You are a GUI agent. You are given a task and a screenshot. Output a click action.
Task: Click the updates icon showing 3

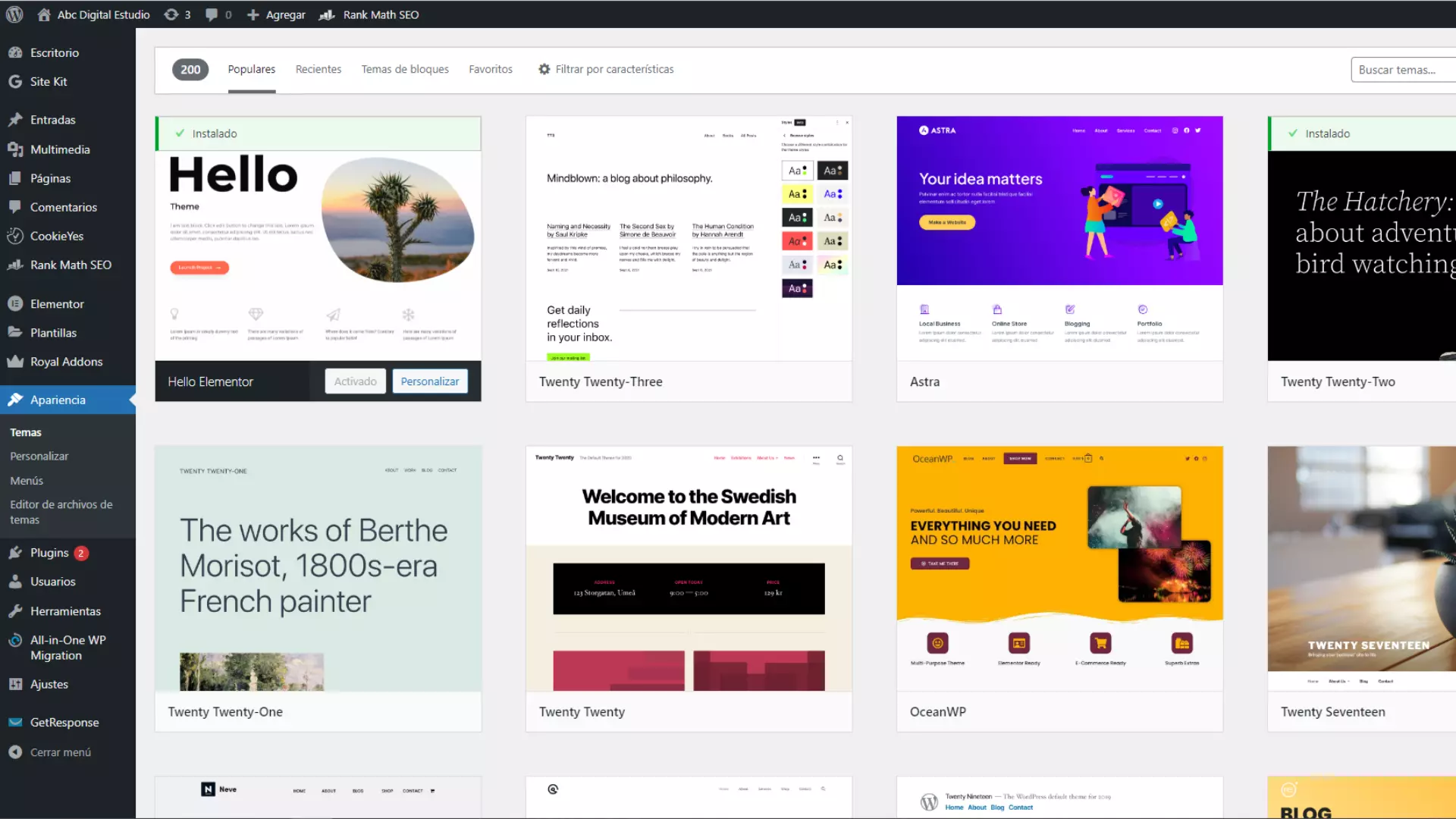click(x=171, y=14)
